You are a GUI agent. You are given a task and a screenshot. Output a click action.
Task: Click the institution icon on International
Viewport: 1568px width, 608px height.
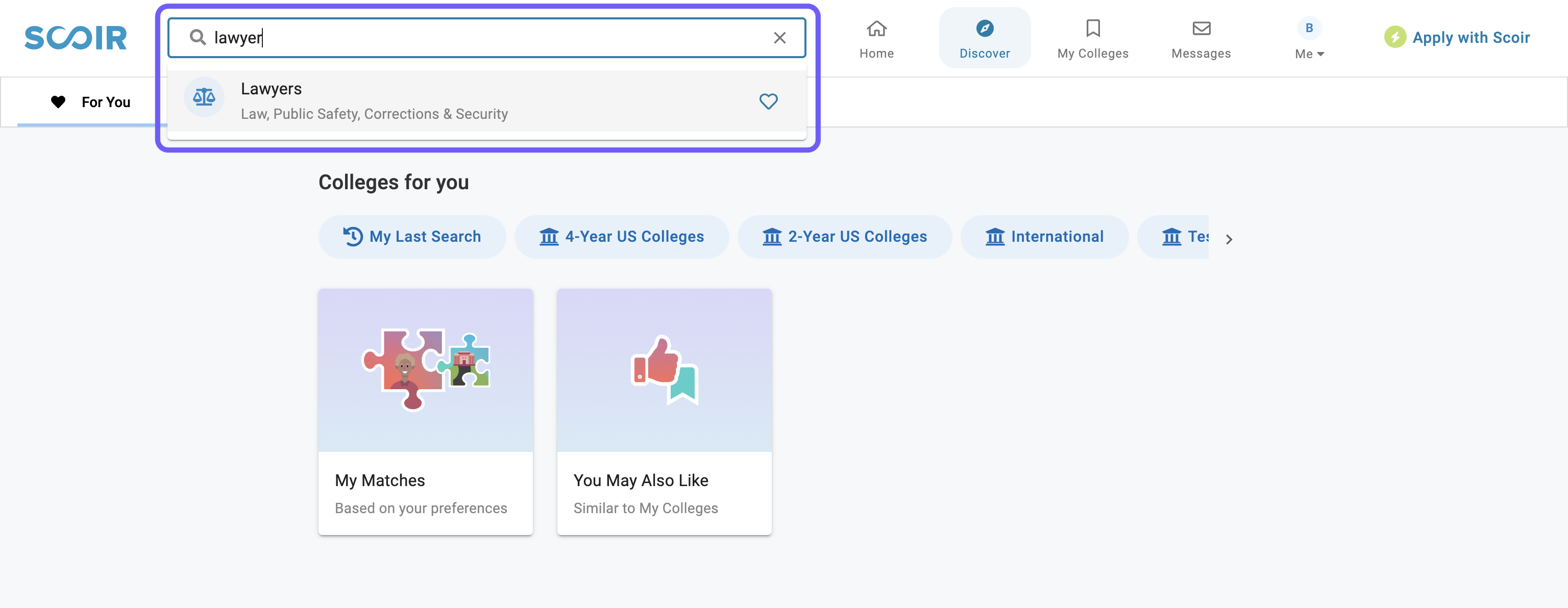[995, 237]
